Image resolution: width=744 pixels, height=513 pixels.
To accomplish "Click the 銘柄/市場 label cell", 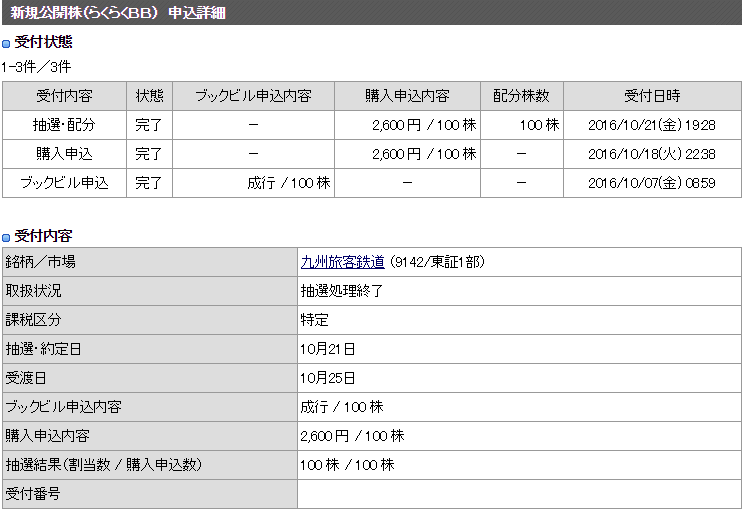I will 150,262.
